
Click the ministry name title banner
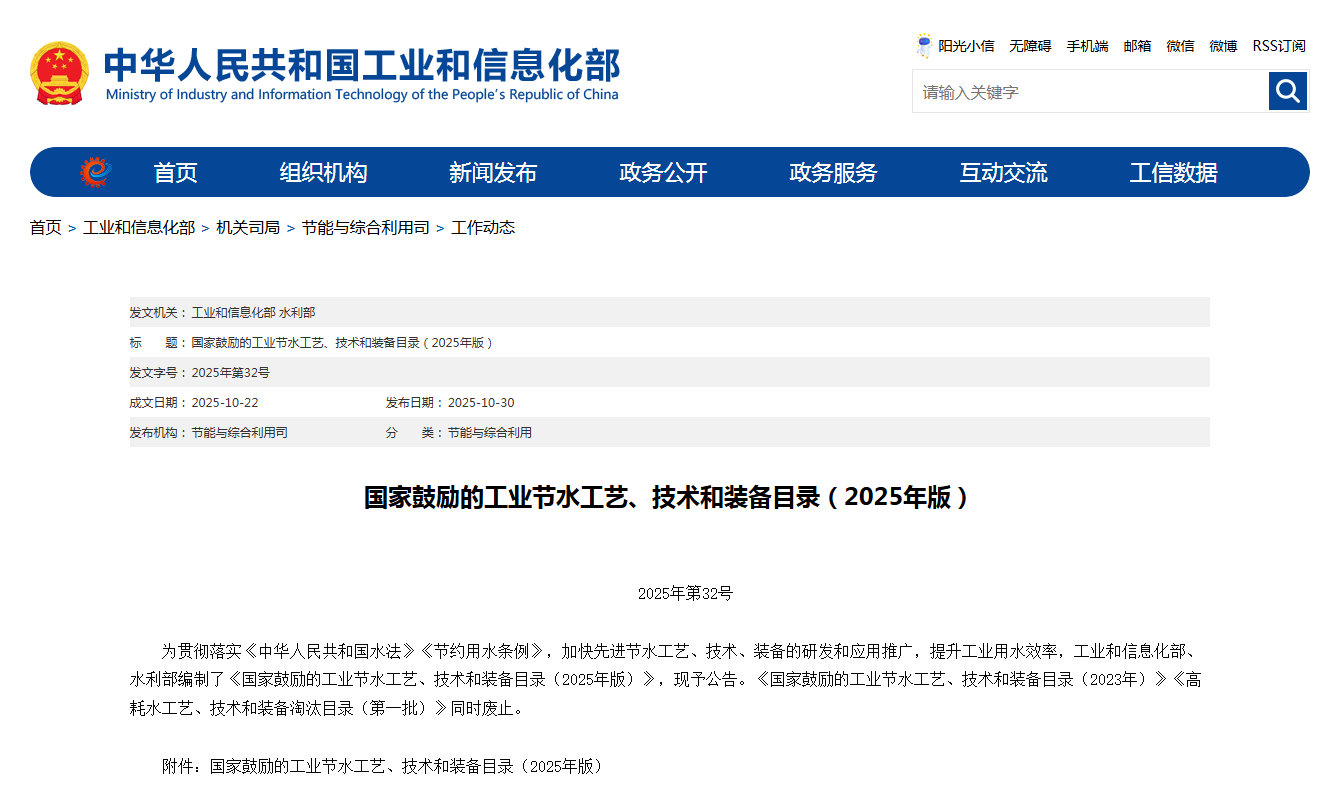pyautogui.click(x=361, y=73)
